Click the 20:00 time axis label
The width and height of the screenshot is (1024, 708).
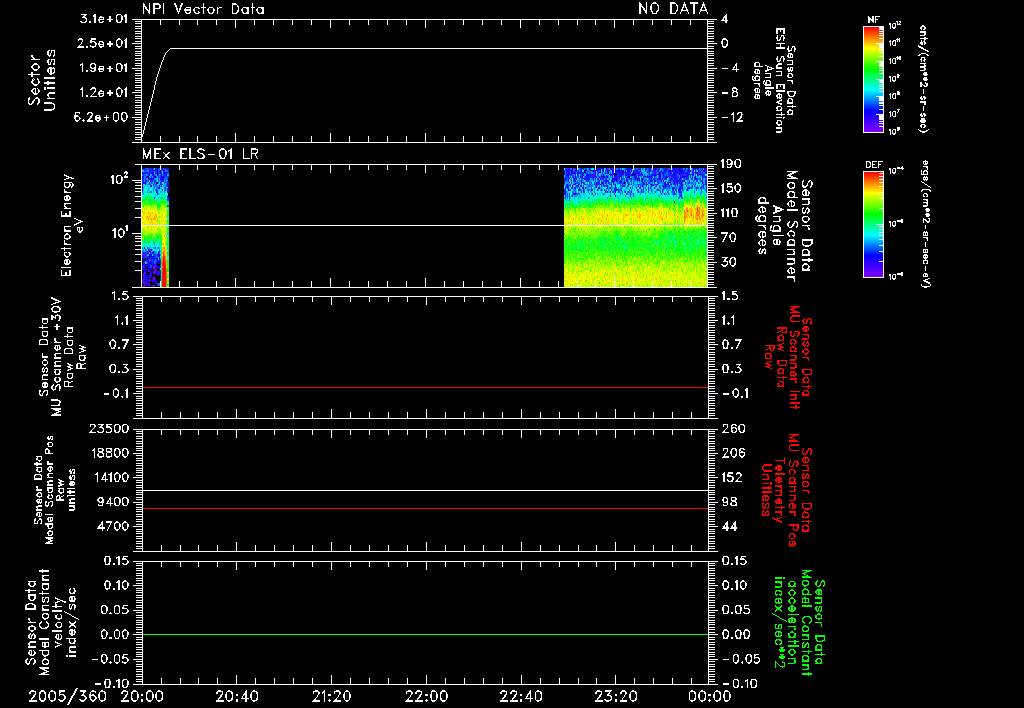pos(142,696)
